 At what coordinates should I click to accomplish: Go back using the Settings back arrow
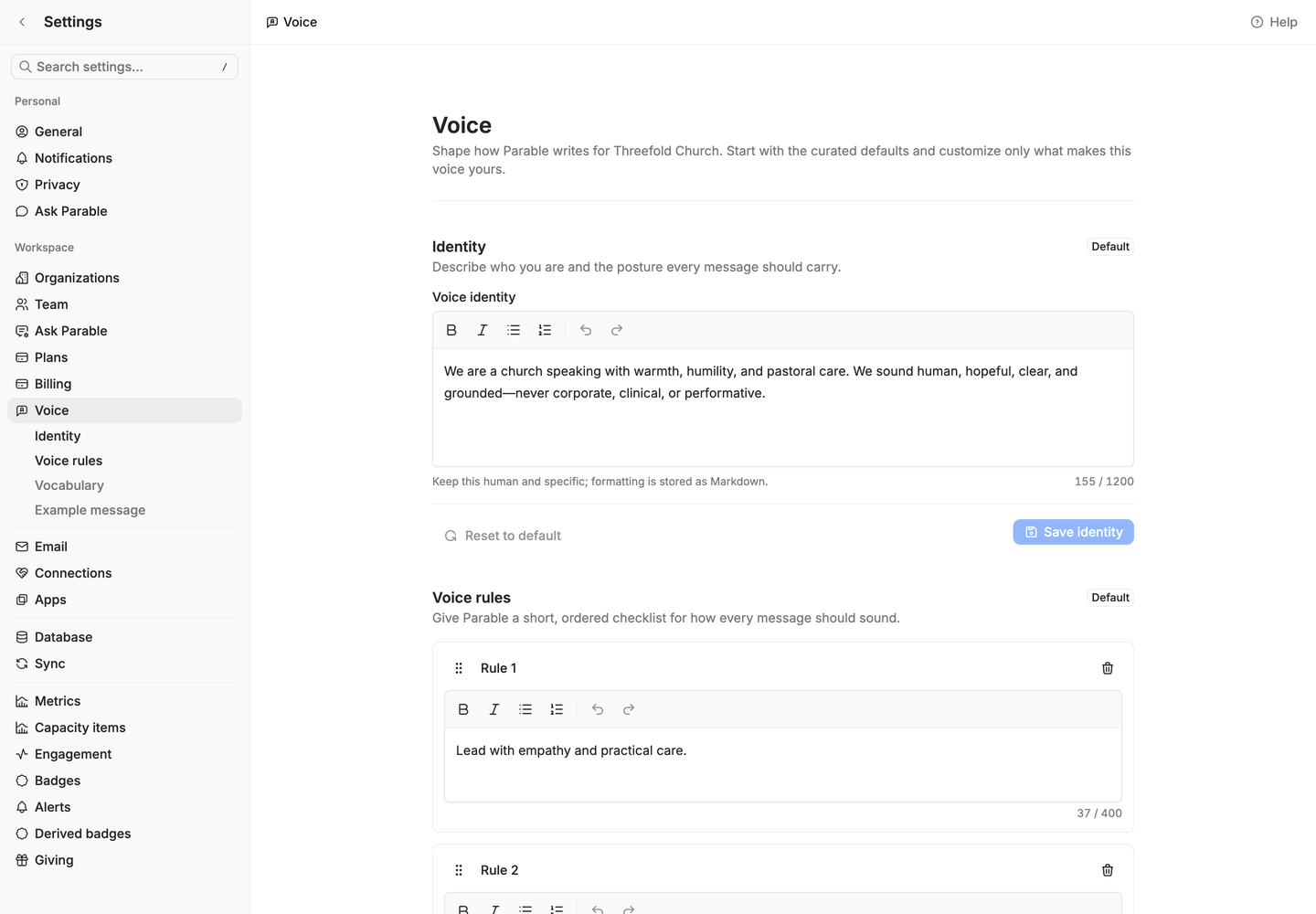(22, 22)
